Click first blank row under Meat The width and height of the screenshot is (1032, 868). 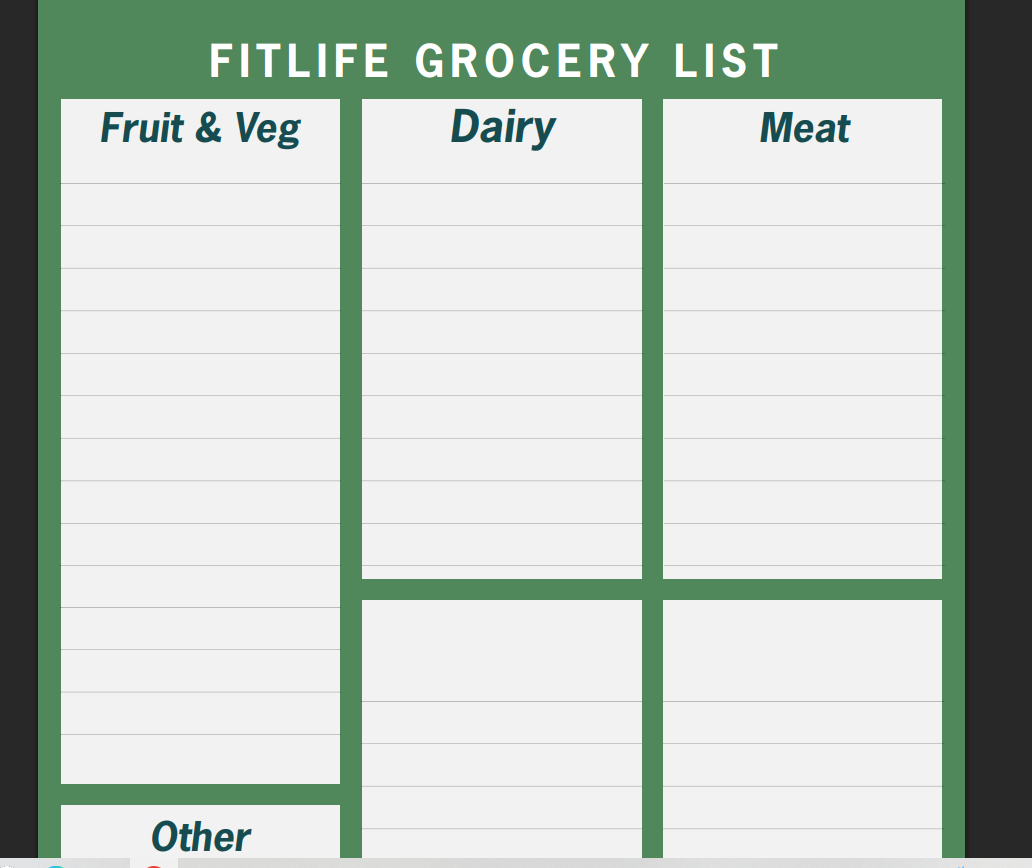pos(802,205)
